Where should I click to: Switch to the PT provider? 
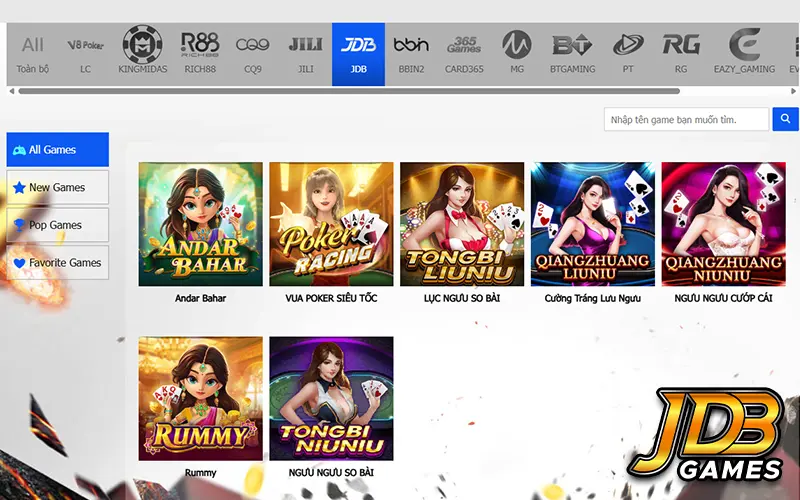(628, 54)
